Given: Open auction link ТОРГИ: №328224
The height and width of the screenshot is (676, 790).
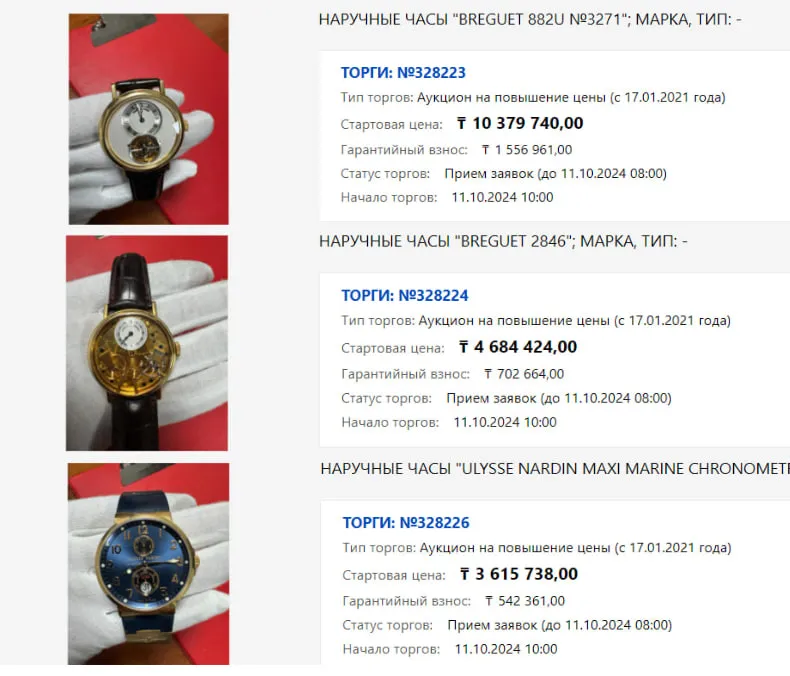Looking at the screenshot, I should 405,295.
